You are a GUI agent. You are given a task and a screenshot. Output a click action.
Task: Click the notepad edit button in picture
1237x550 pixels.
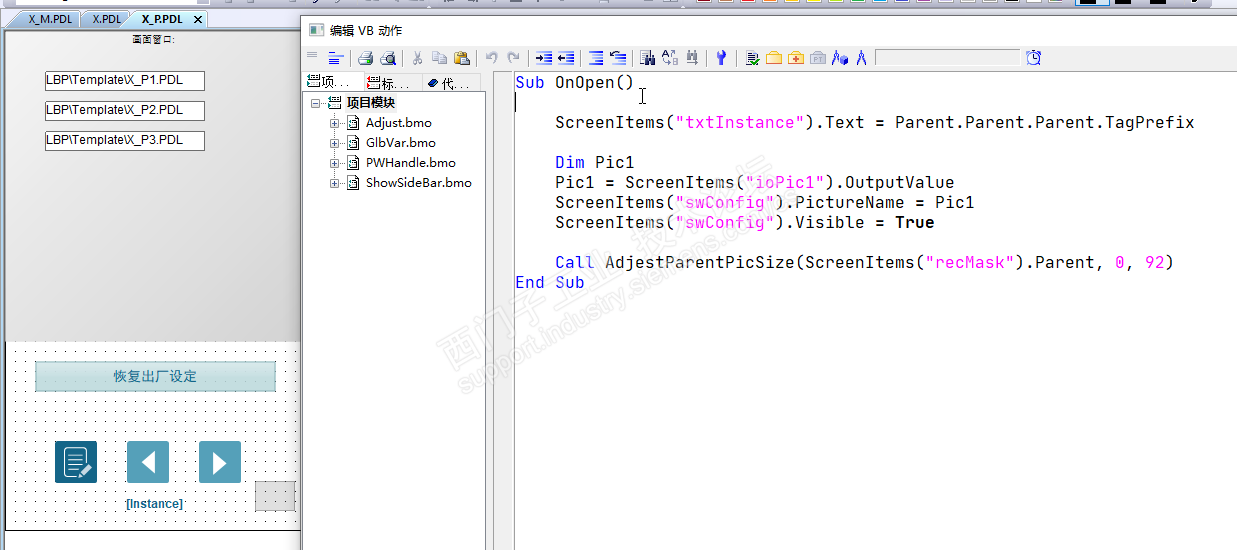click(76, 462)
